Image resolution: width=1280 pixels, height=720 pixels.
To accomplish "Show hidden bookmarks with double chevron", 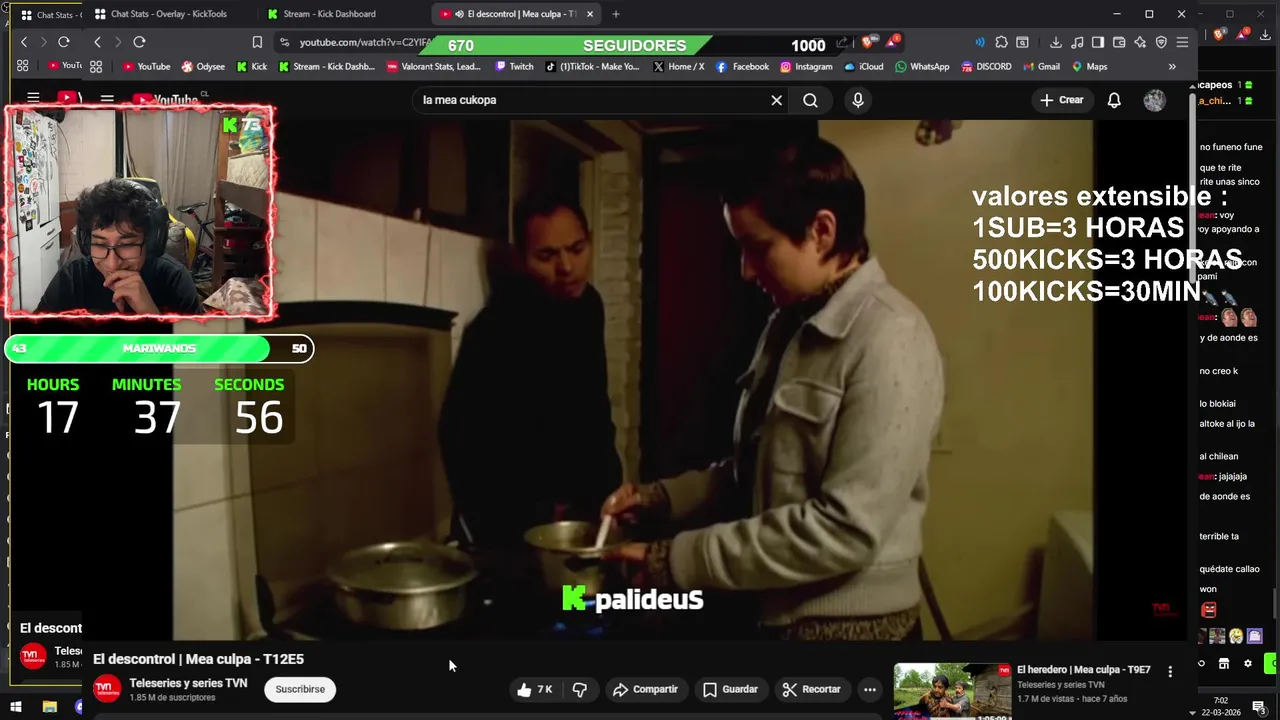I will (1172, 67).
